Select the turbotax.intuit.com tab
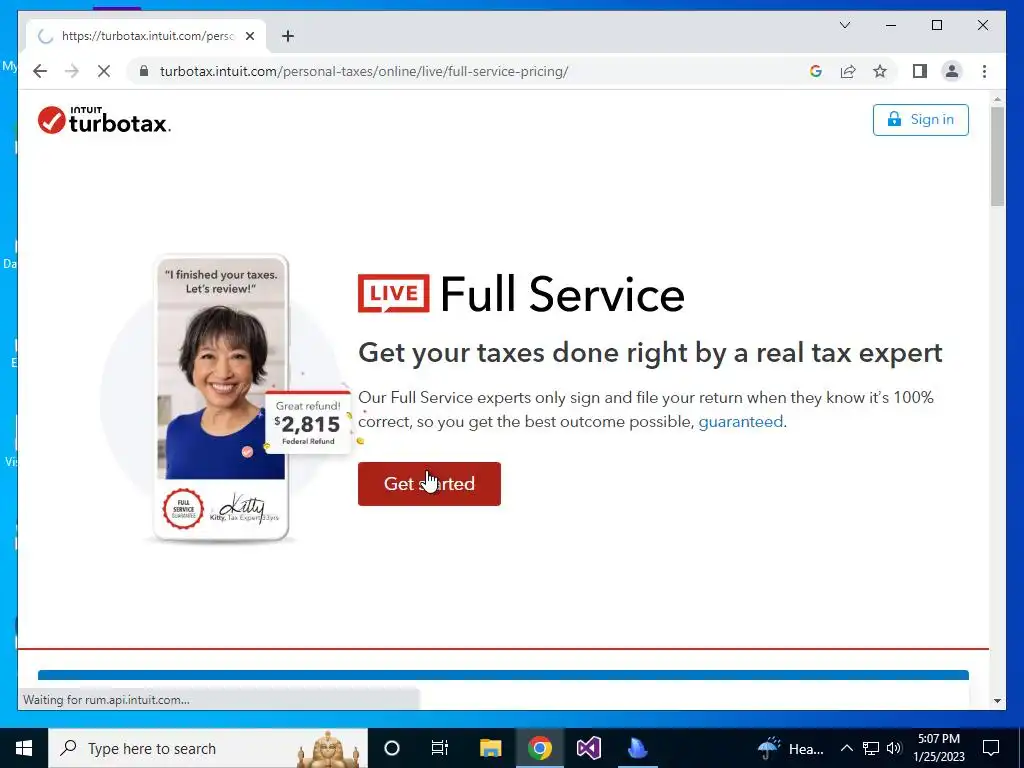The width and height of the screenshot is (1024, 768). [x=146, y=36]
